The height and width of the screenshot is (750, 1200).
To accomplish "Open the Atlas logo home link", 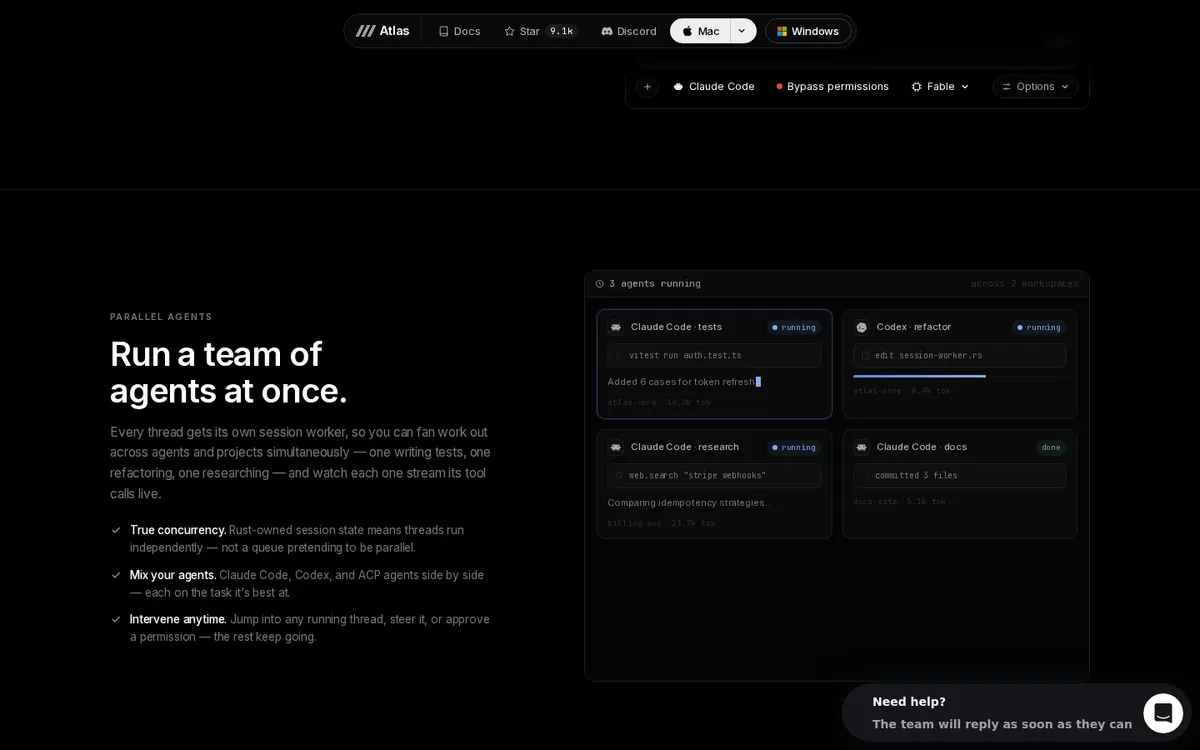I will tap(383, 31).
